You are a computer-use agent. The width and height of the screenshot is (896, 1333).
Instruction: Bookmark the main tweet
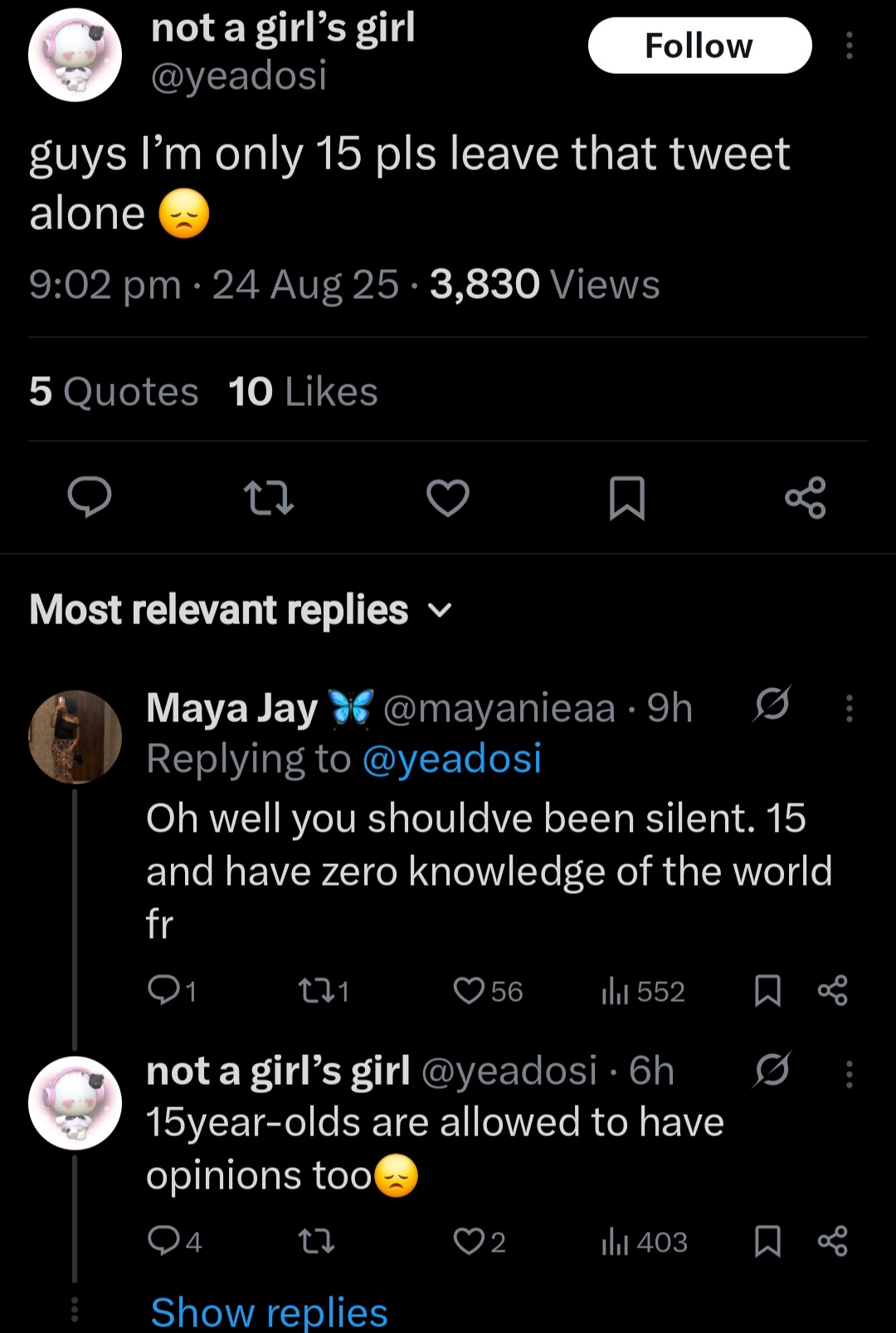point(626,497)
